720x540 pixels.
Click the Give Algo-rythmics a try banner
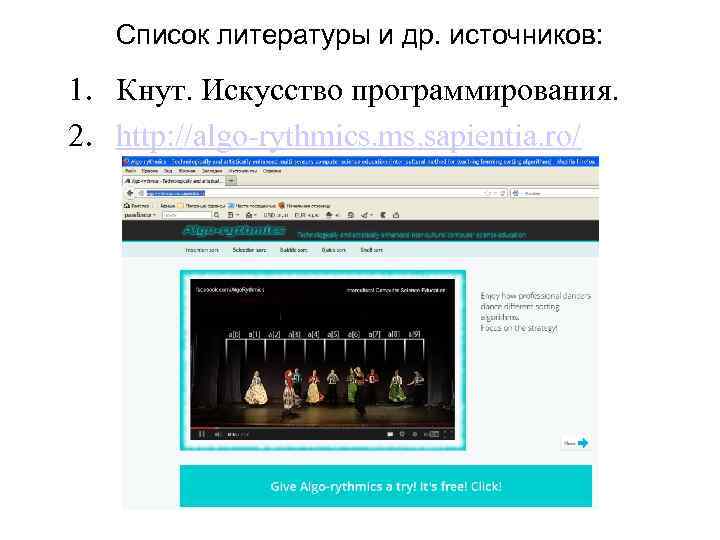[386, 486]
